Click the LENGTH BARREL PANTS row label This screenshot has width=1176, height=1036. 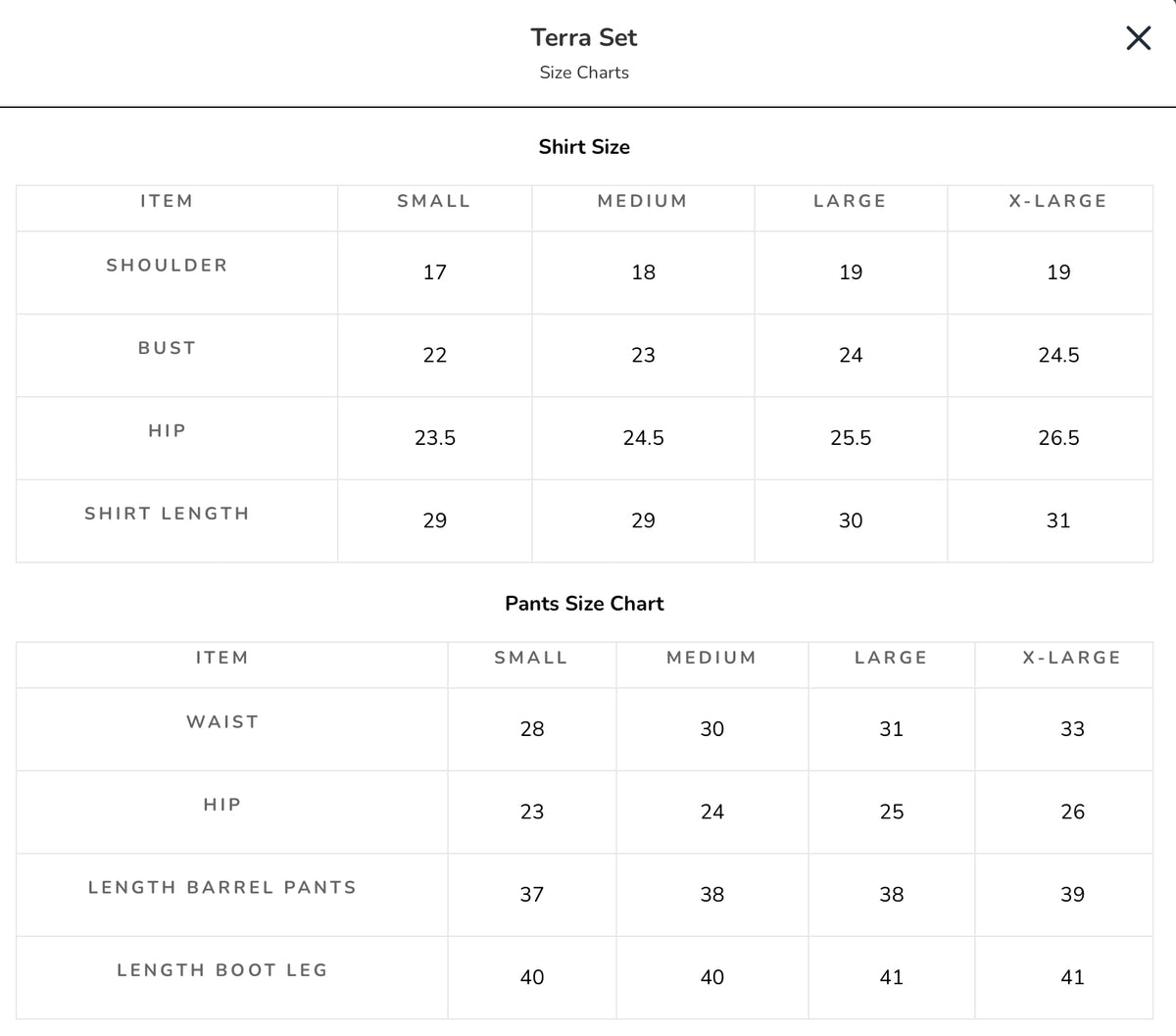point(222,888)
